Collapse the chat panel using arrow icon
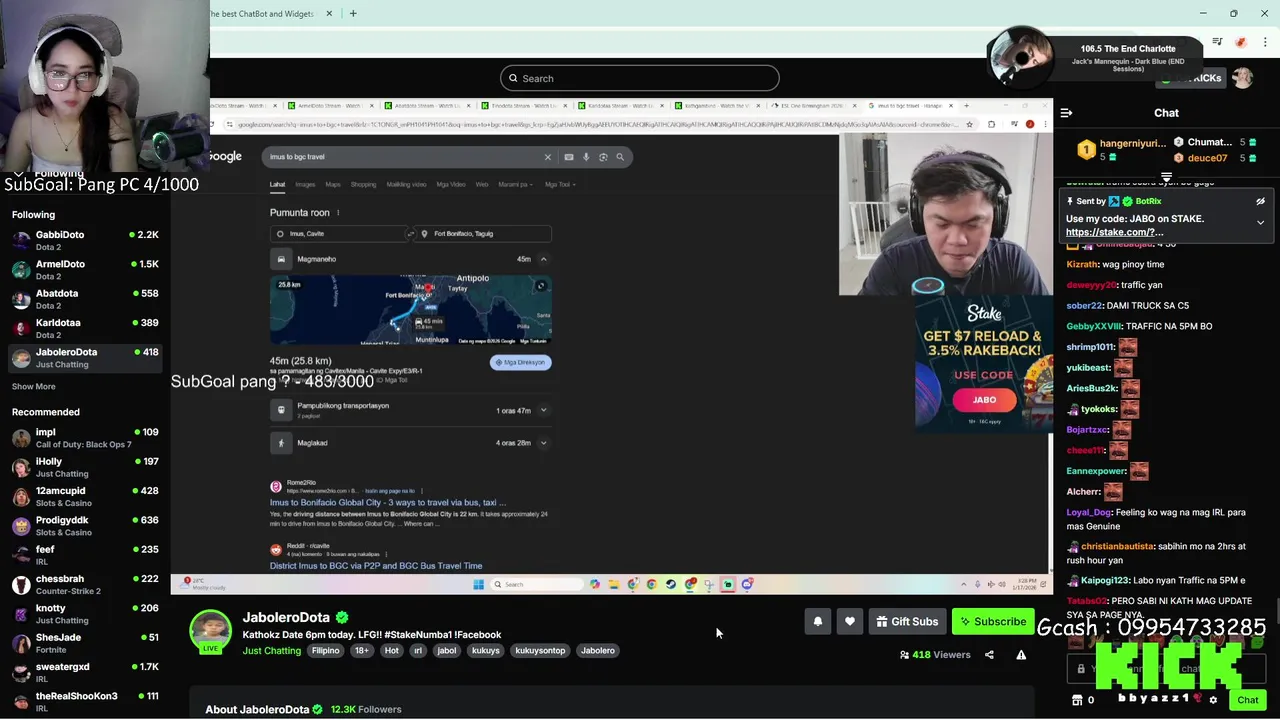This screenshot has width=1280, height=720. pyautogui.click(x=1066, y=113)
